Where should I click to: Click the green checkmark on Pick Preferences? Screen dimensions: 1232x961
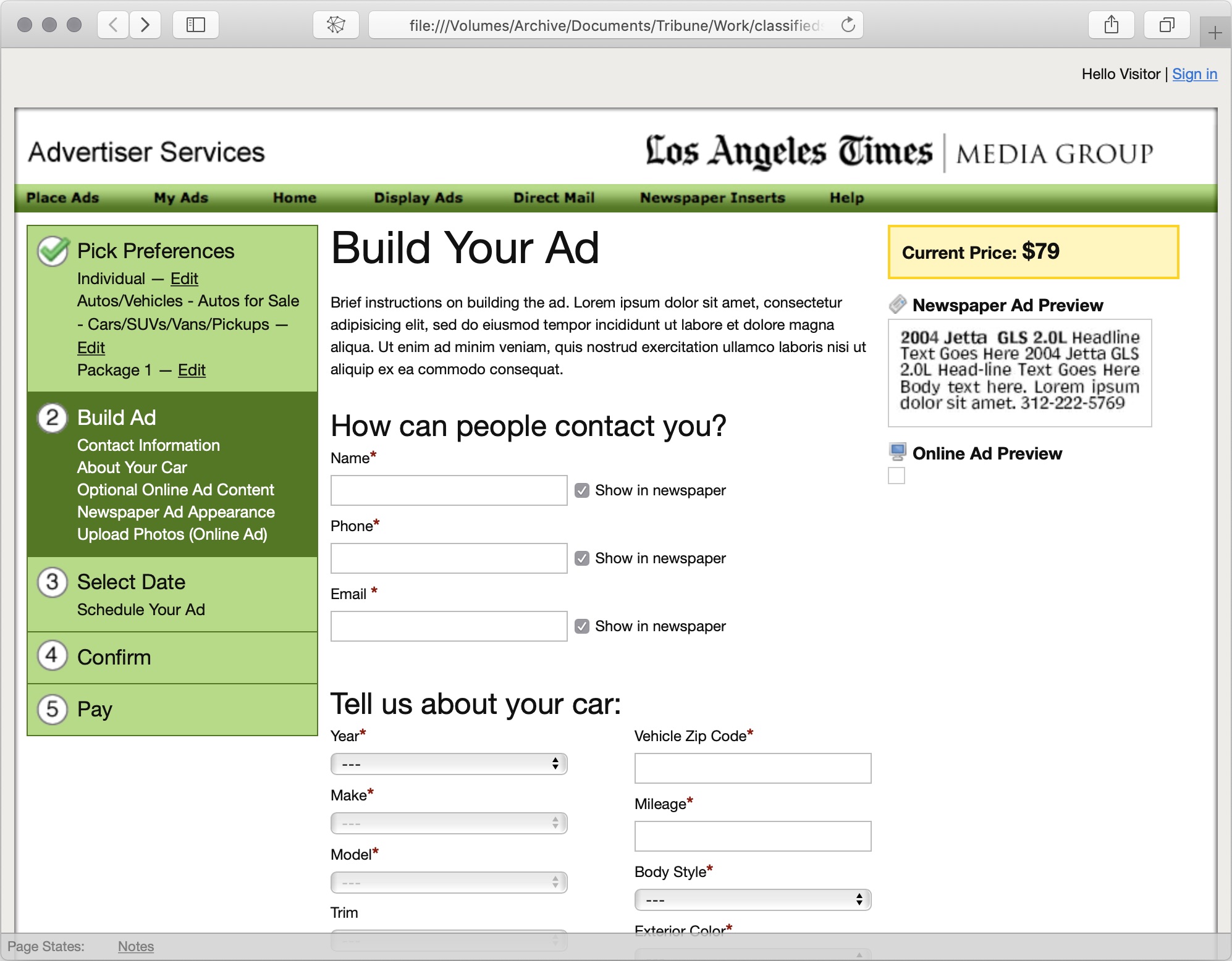pyautogui.click(x=52, y=251)
